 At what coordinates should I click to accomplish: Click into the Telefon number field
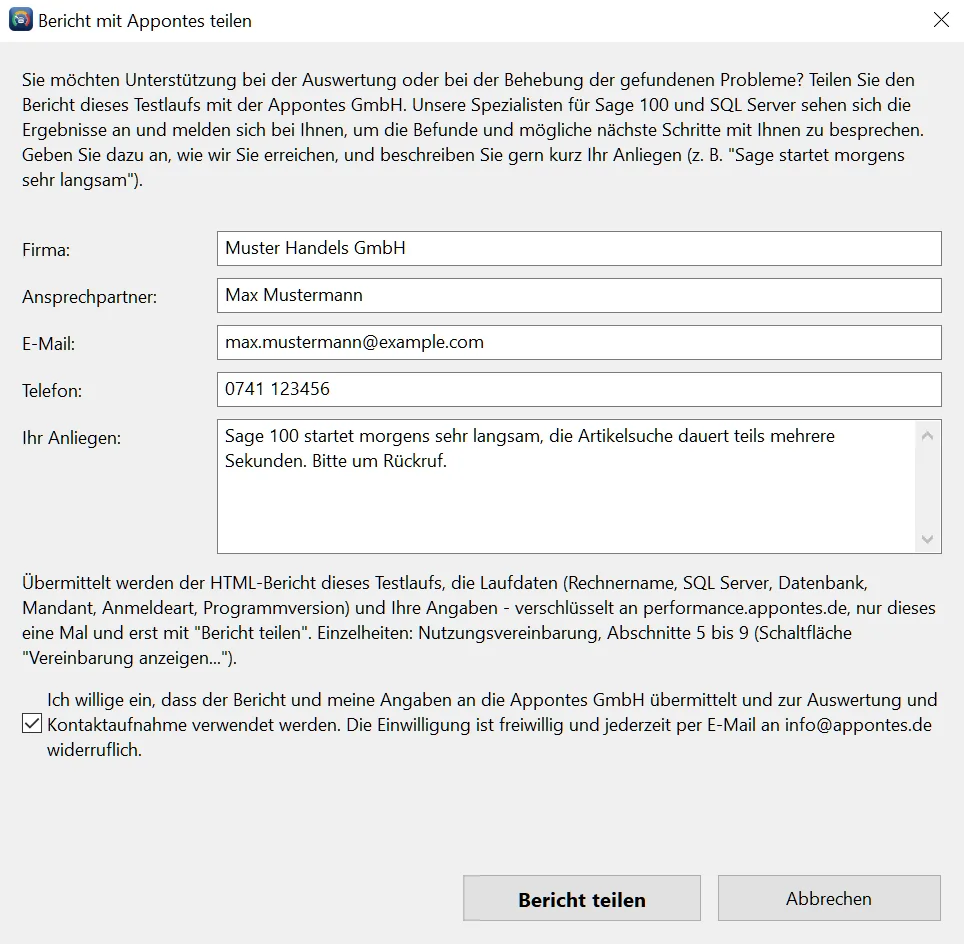click(579, 389)
